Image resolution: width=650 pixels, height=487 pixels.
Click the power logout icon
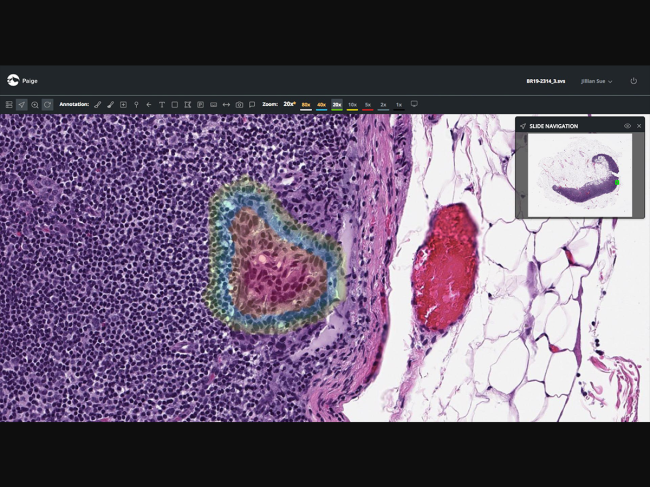pos(633,81)
